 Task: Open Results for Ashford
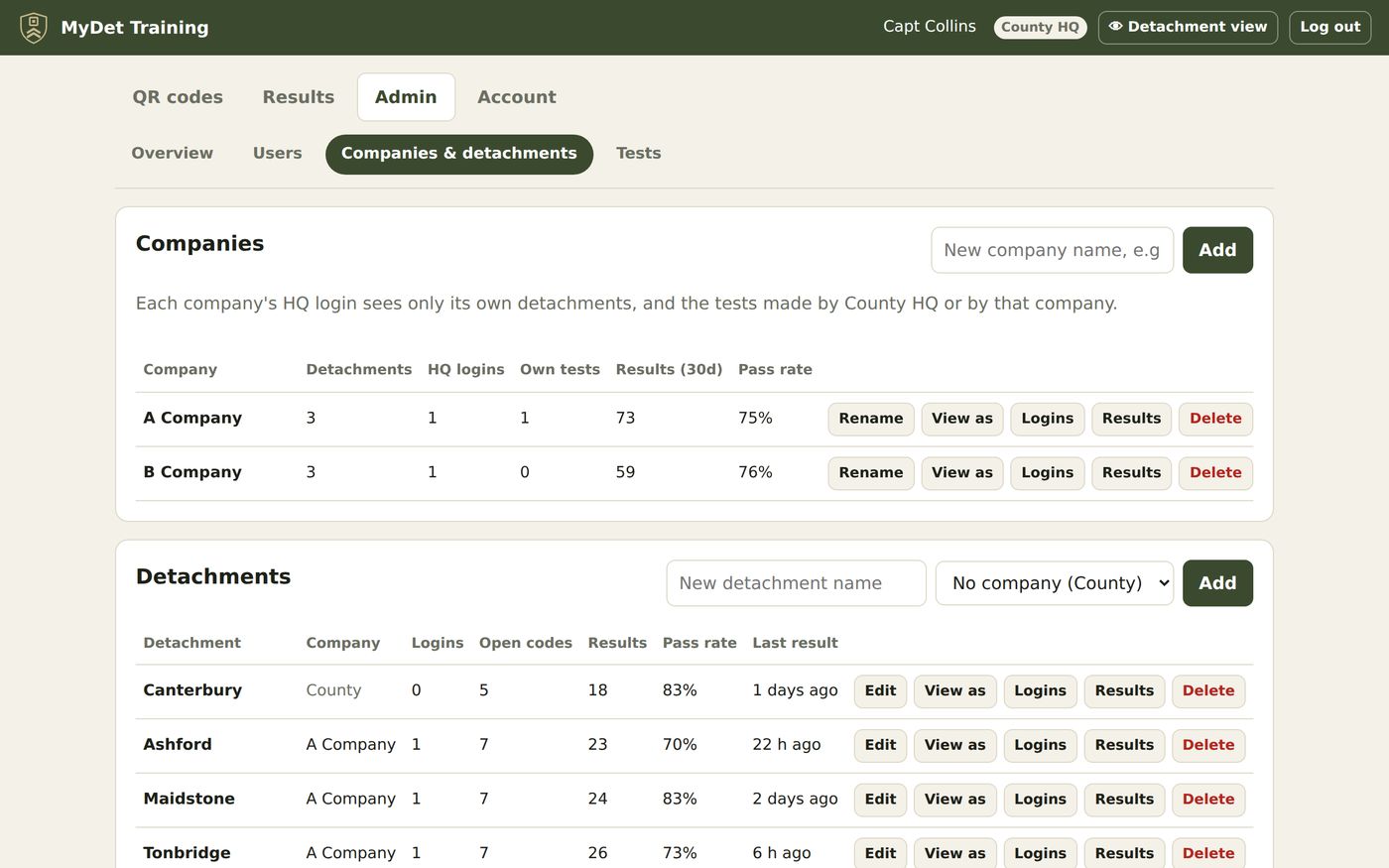pyautogui.click(x=1125, y=745)
